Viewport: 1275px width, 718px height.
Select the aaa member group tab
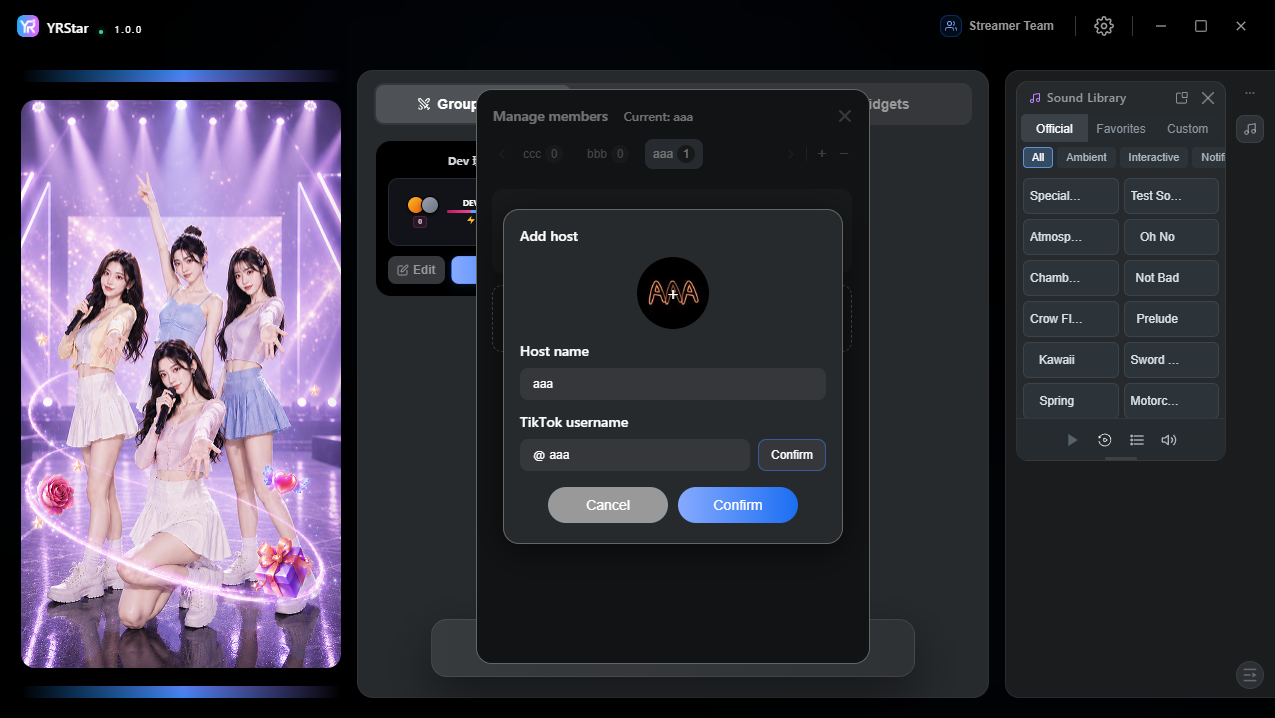pyautogui.click(x=673, y=154)
